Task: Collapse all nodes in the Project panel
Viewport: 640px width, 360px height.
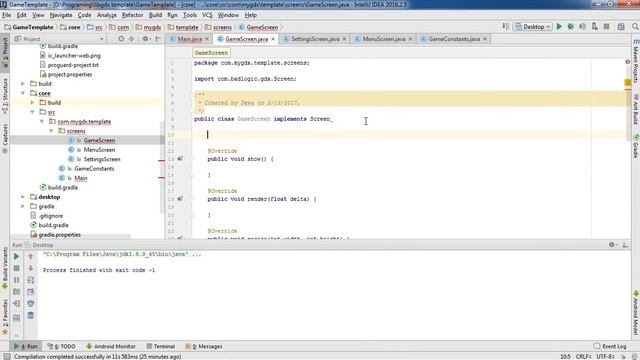Action: [131, 39]
